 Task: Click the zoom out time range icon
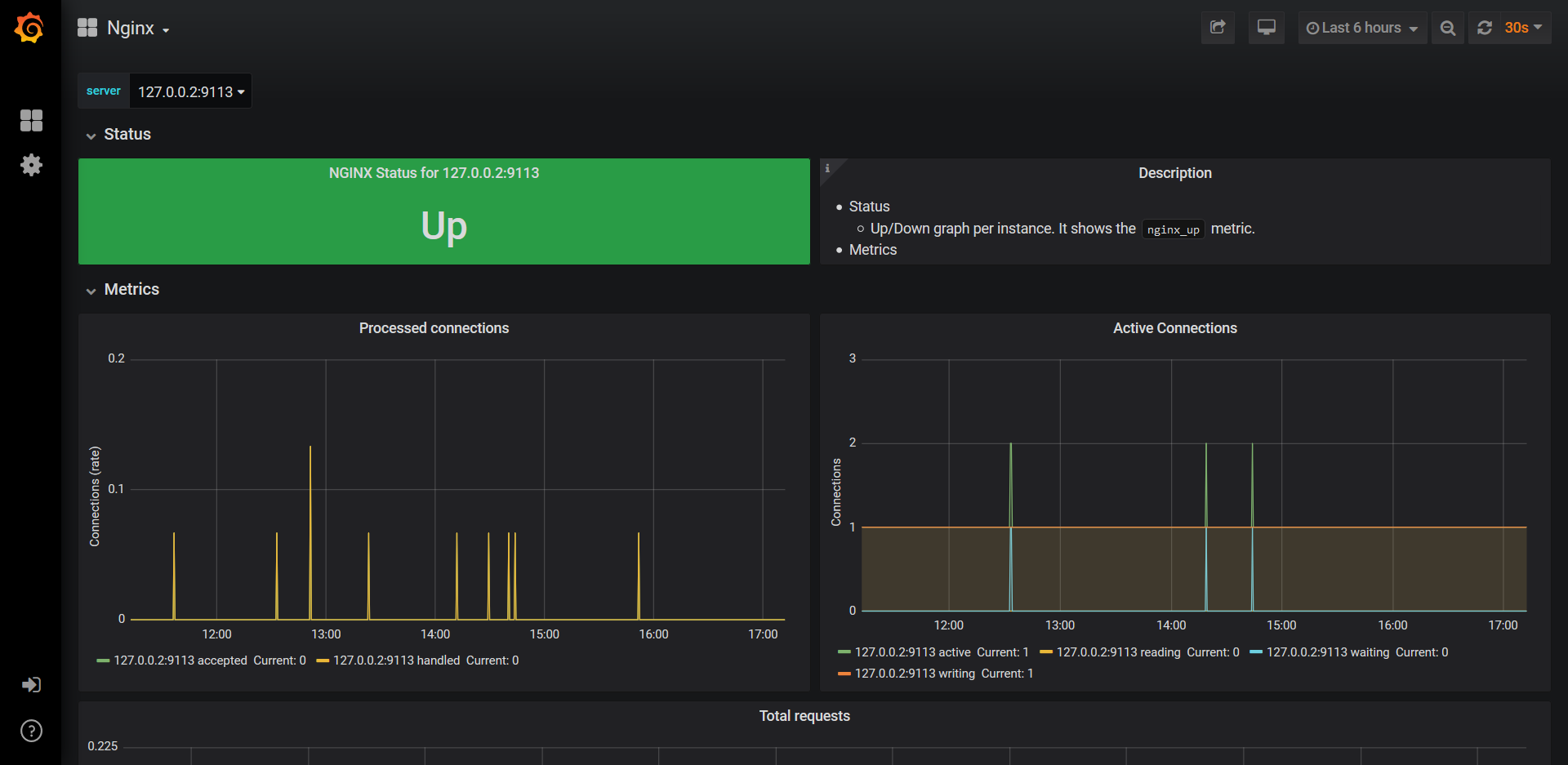pos(1447,28)
